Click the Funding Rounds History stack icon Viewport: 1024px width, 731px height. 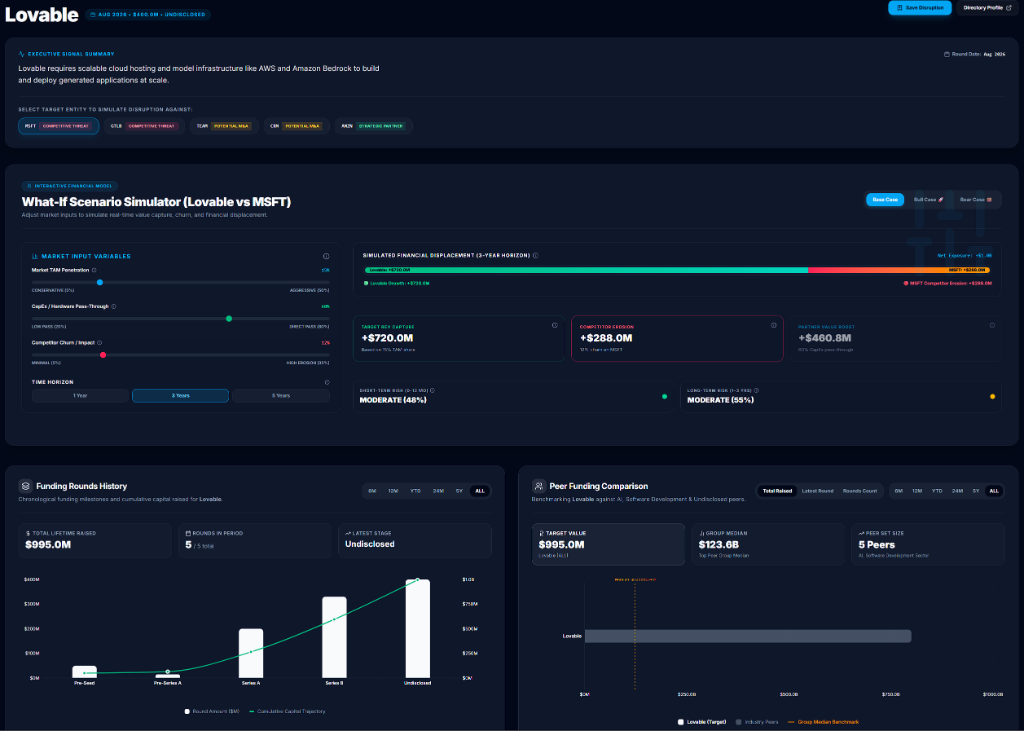point(25,486)
